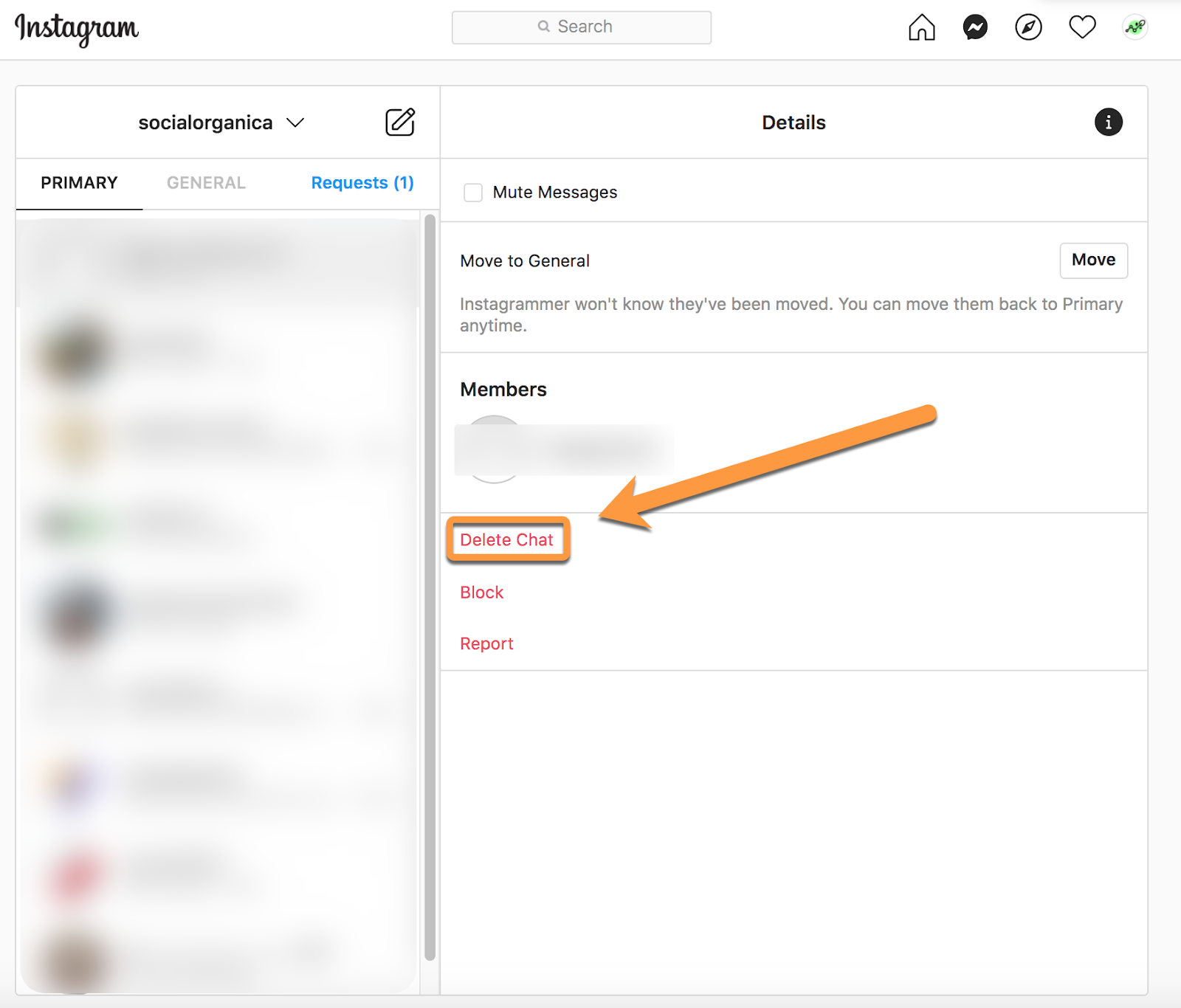1181x1008 pixels.
Task: Compose a new message with pencil icon
Action: (400, 122)
